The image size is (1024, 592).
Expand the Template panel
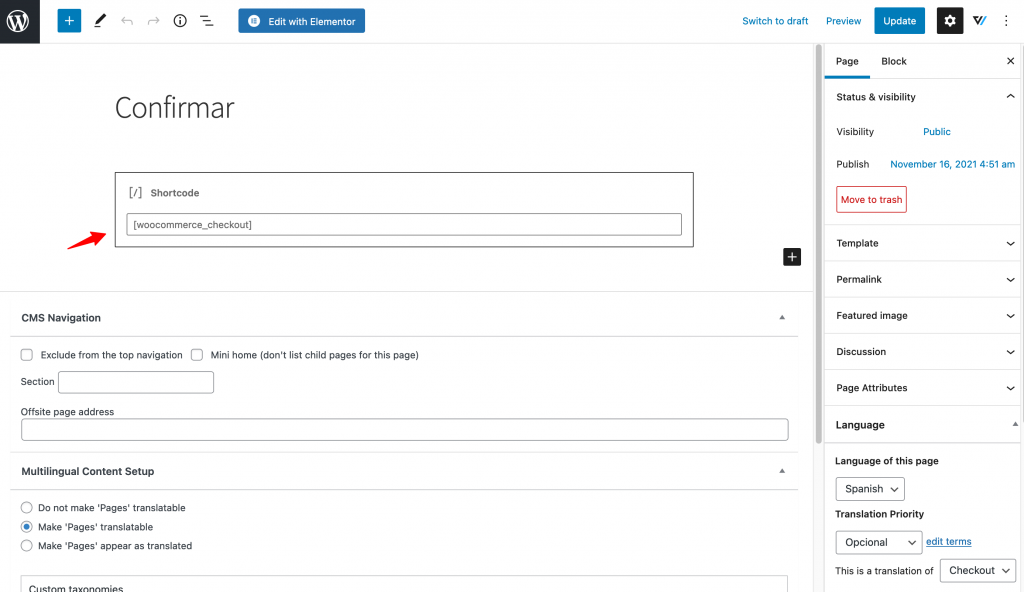click(x=923, y=243)
